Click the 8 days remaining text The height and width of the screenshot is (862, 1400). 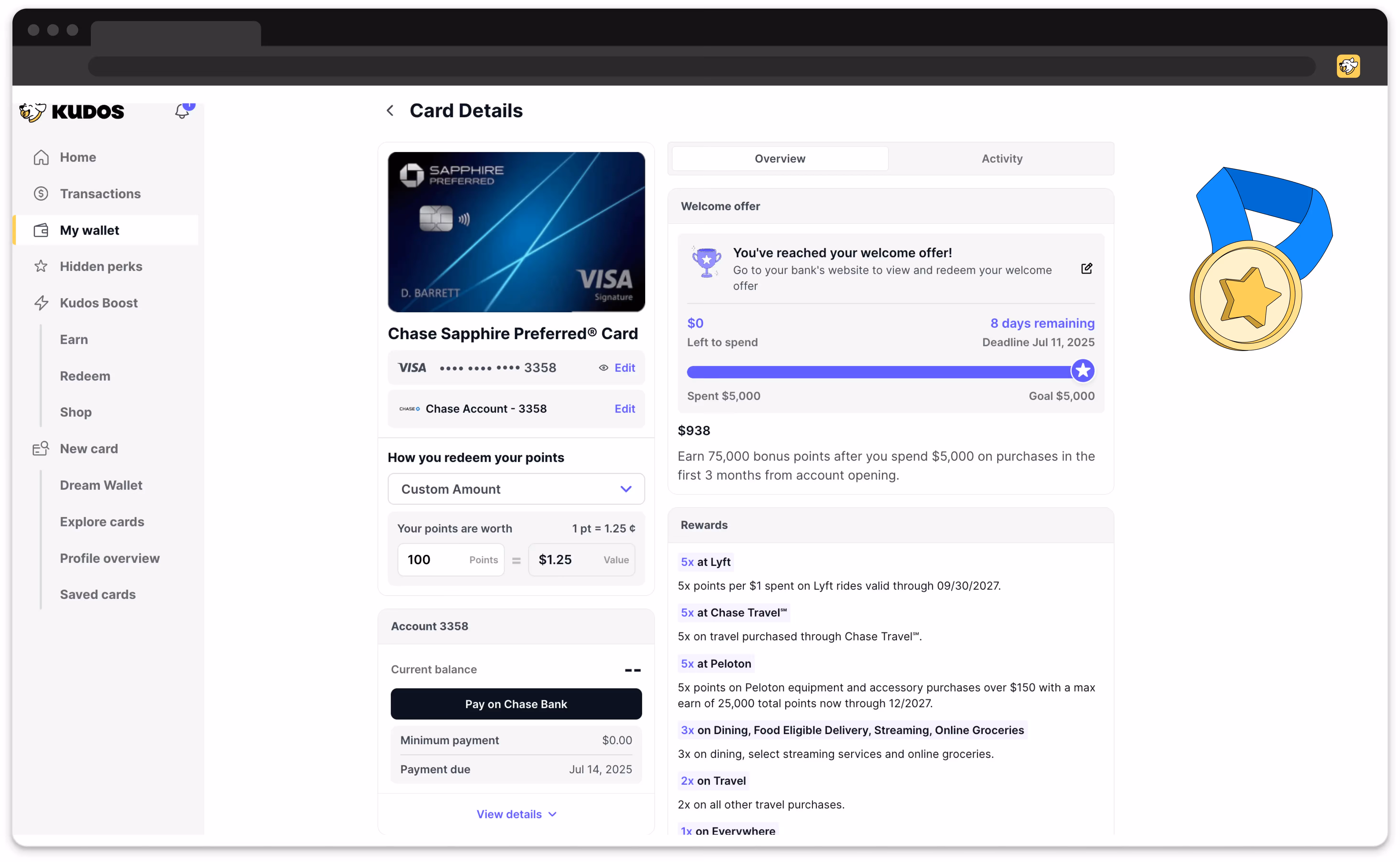pyautogui.click(x=1042, y=323)
